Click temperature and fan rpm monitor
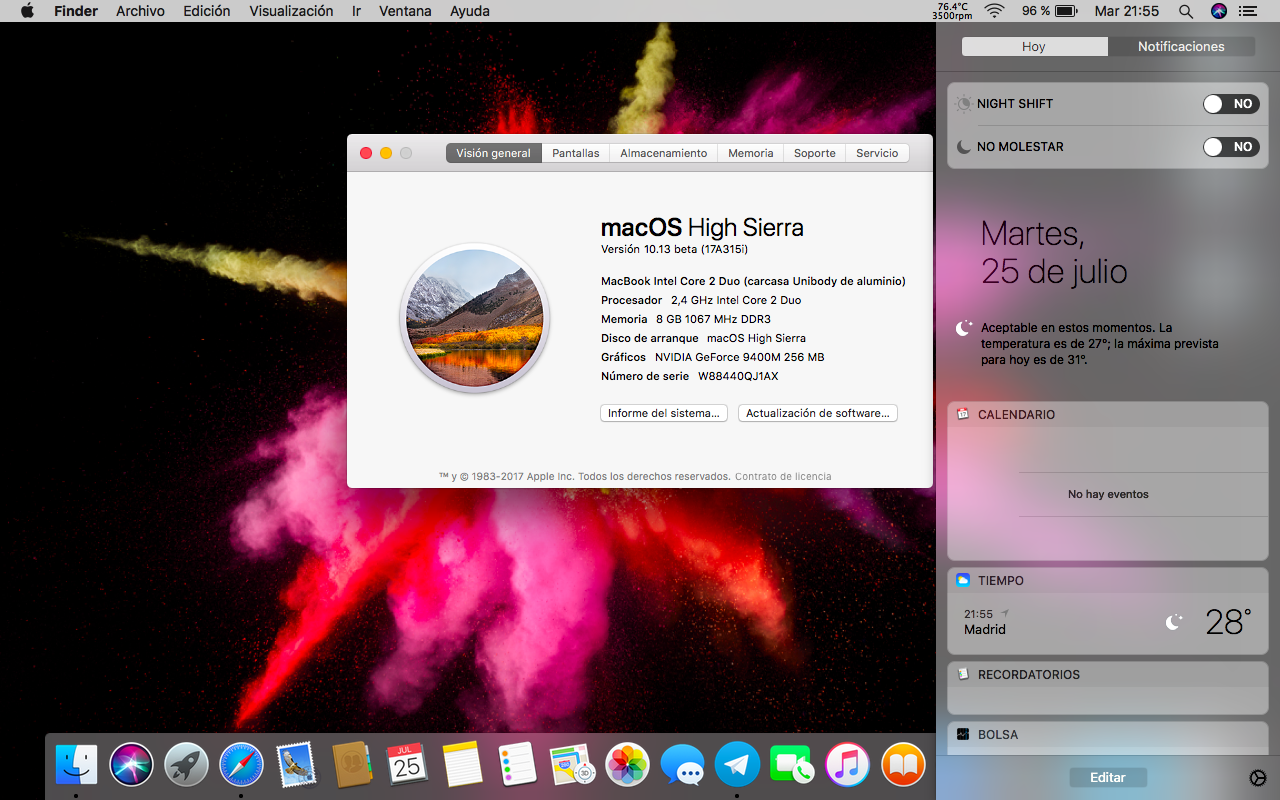 coord(952,11)
